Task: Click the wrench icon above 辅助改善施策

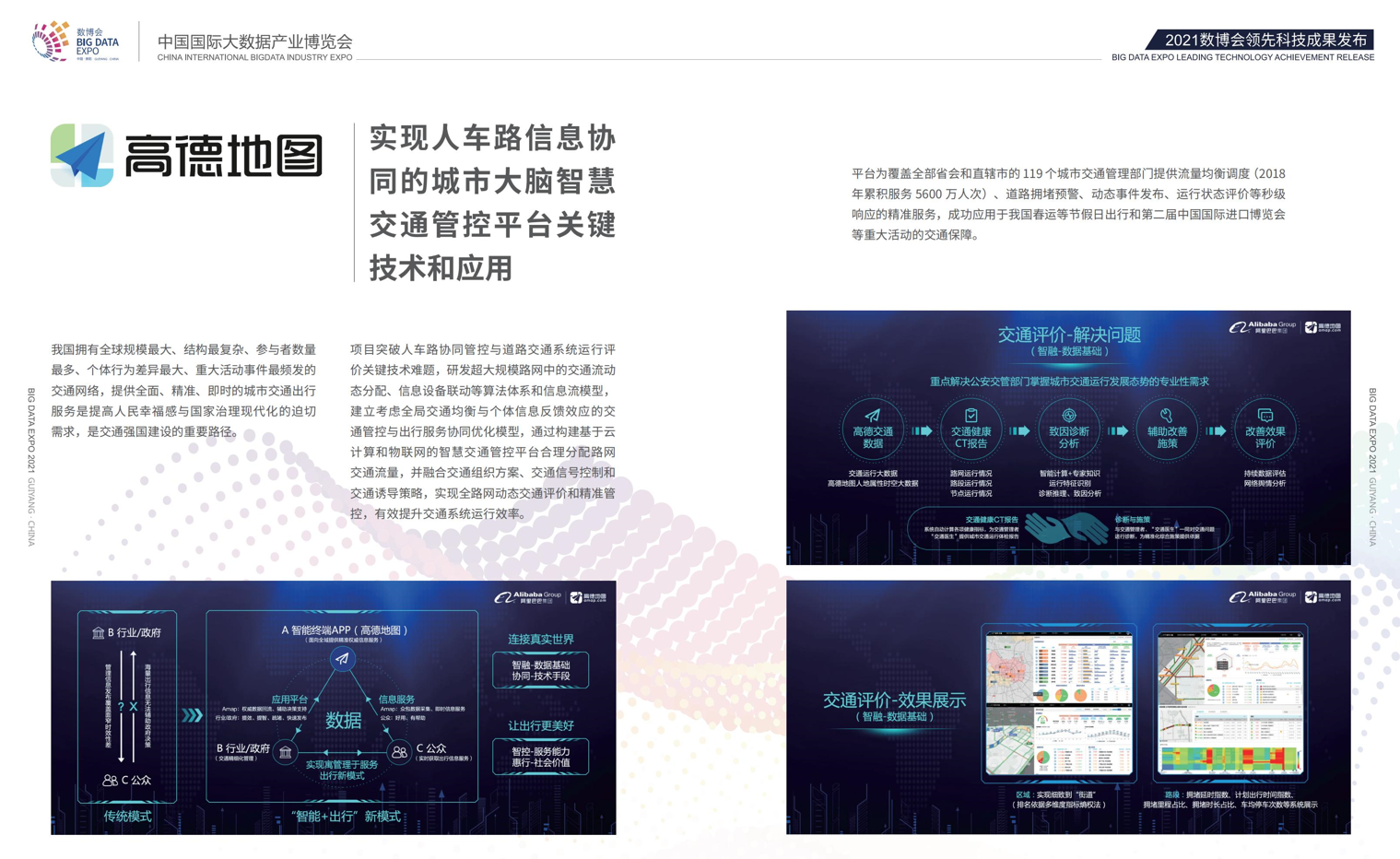Action: point(1166,415)
